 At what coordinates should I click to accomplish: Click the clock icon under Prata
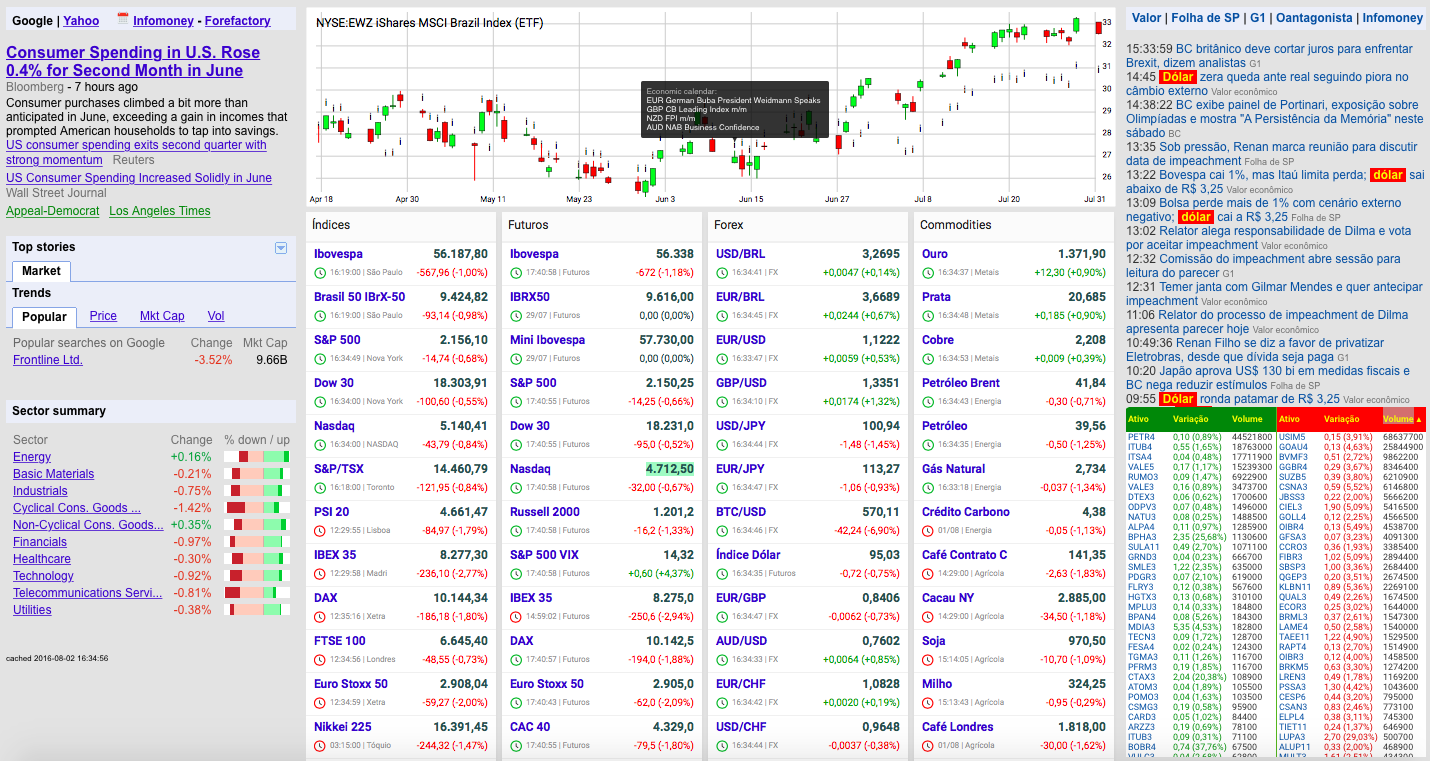coord(928,315)
